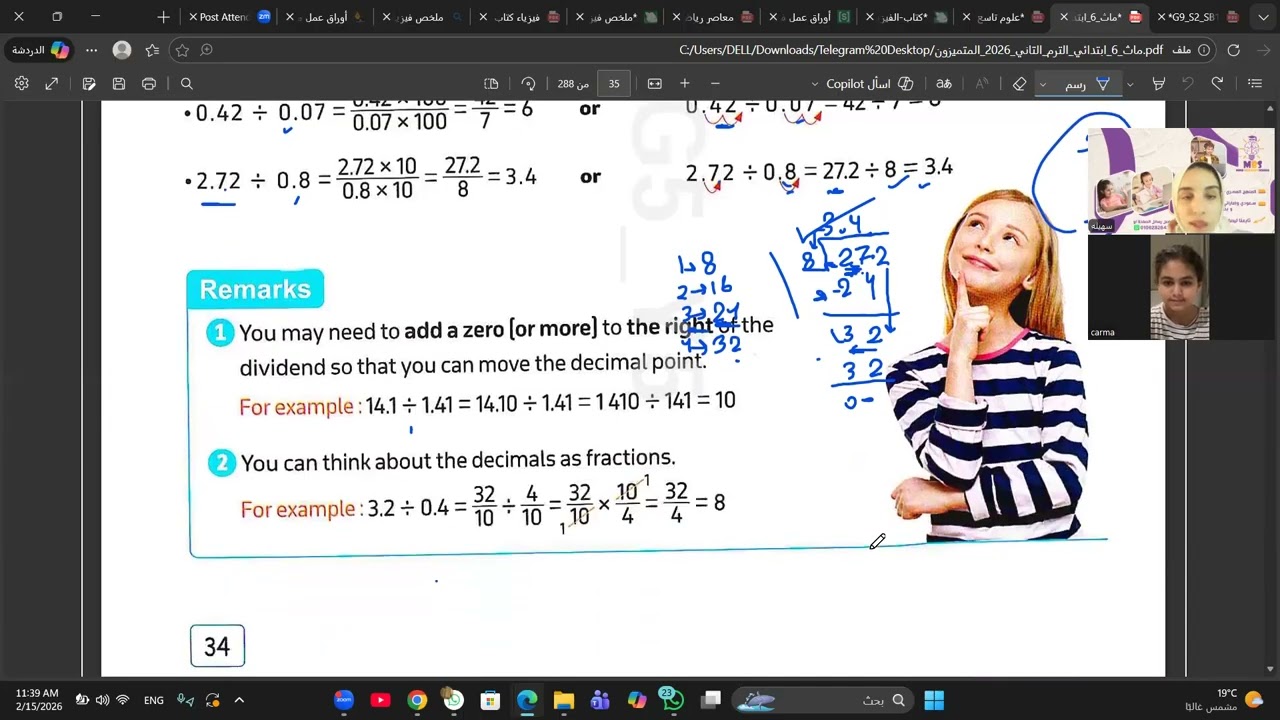Zoom out with the minus icon
Viewport: 1280px width, 720px height.
715,84
